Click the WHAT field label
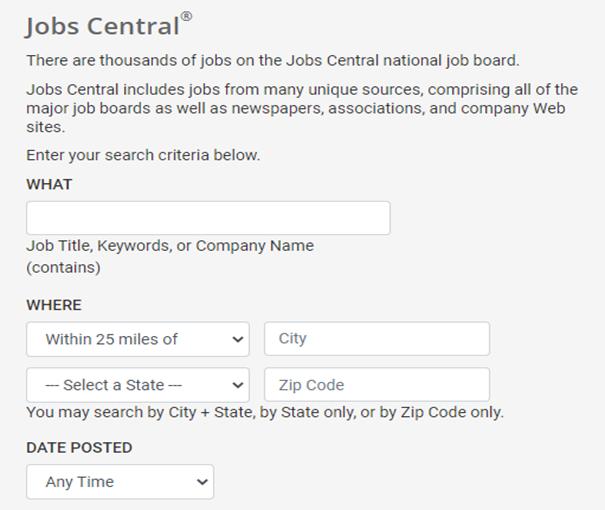Image resolution: width=605 pixels, height=510 pixels. 49,184
